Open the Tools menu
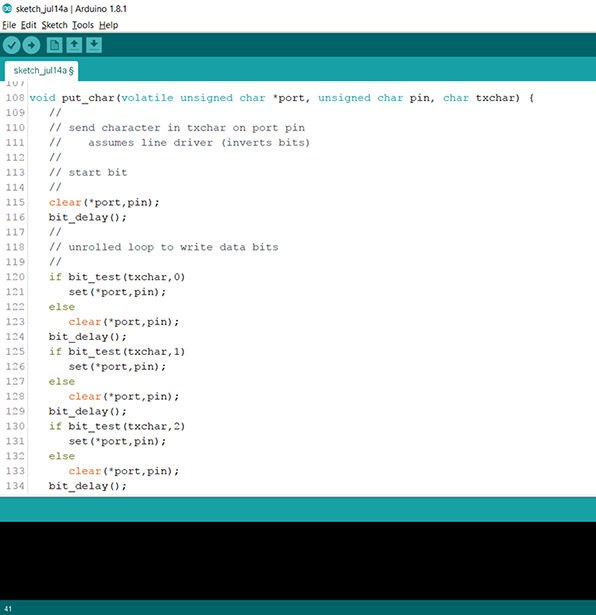The width and height of the screenshot is (596, 615). 83,25
